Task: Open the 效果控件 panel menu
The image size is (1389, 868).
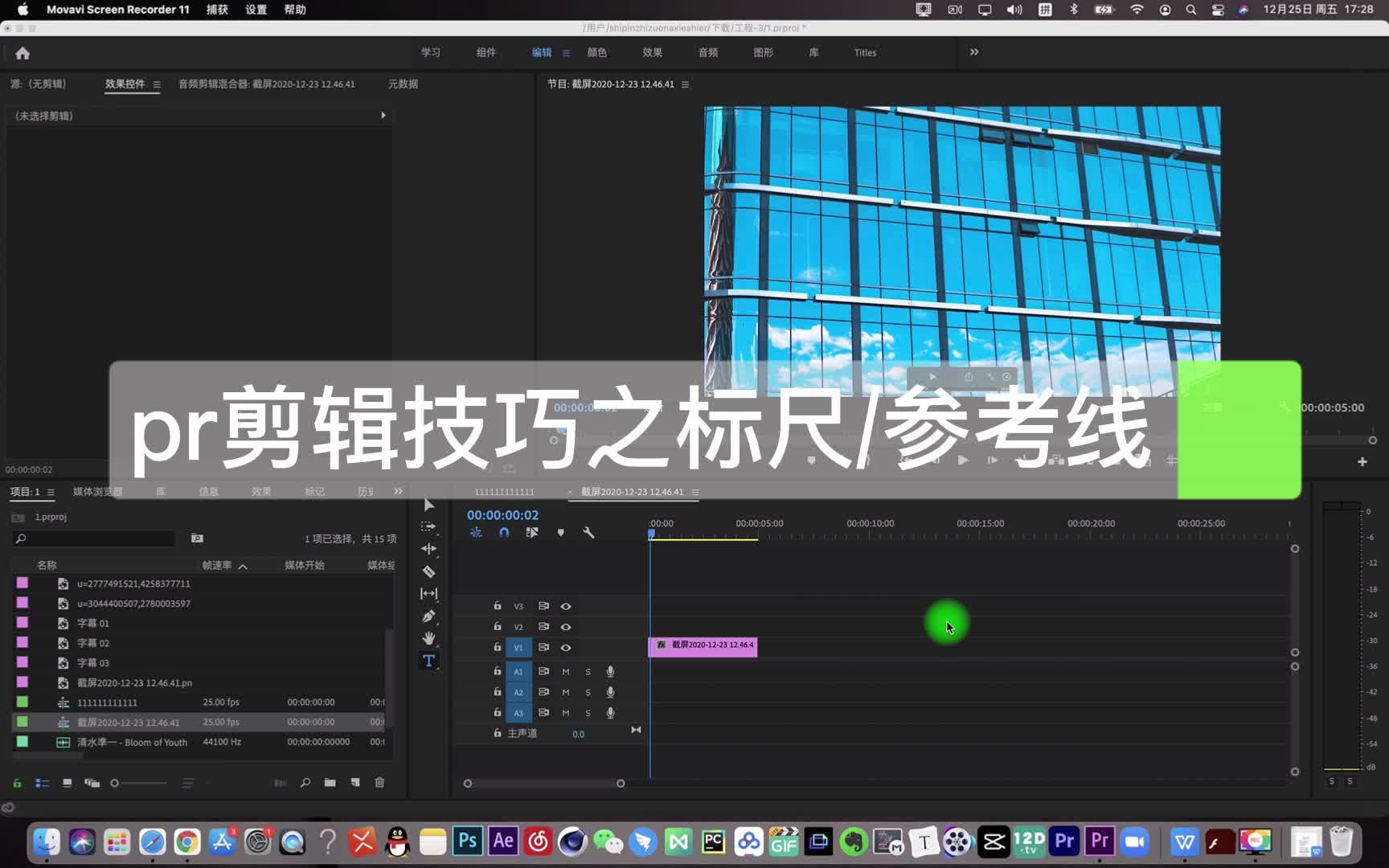Action: coord(157,84)
